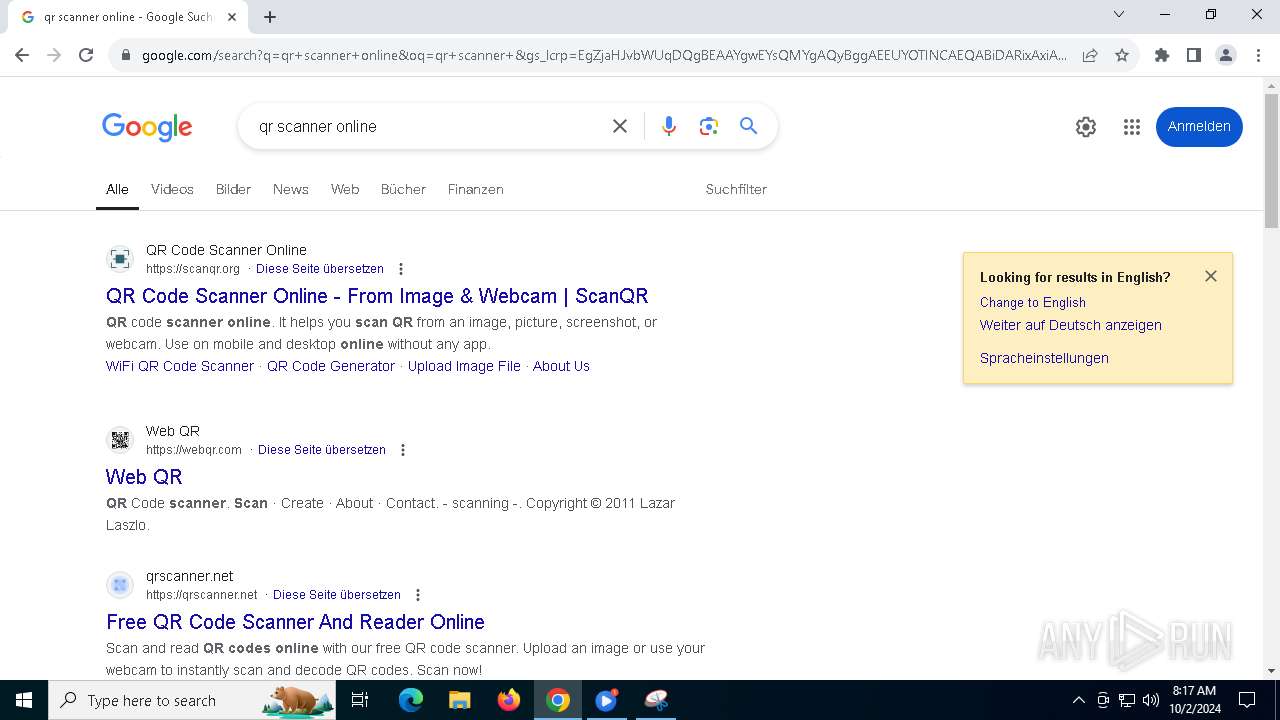
Task: Search by image with Google Lens
Action: pos(709,126)
